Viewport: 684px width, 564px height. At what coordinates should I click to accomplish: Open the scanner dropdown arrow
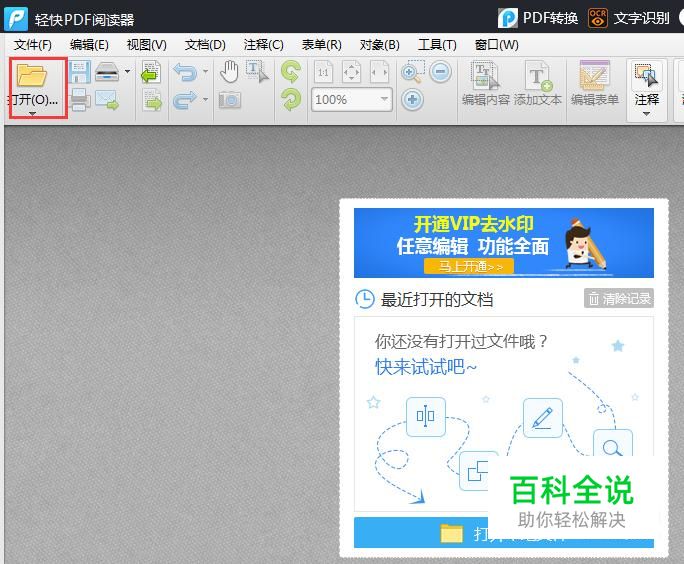(127, 71)
